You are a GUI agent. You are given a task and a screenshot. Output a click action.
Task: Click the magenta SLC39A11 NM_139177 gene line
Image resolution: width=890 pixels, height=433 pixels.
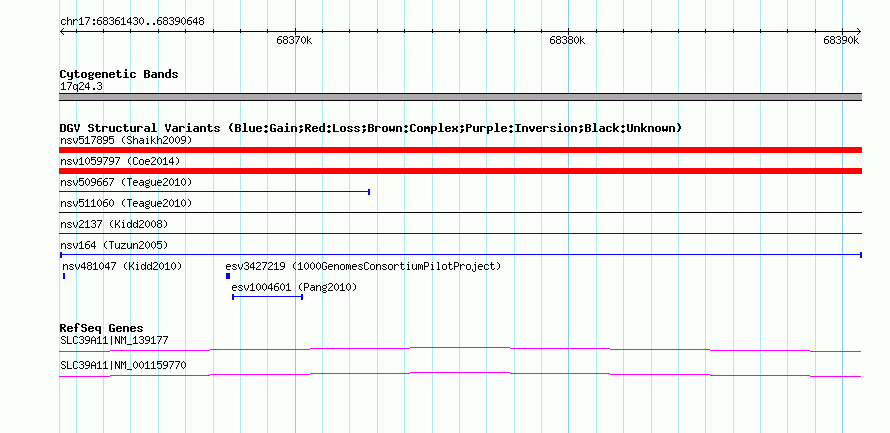click(x=460, y=349)
